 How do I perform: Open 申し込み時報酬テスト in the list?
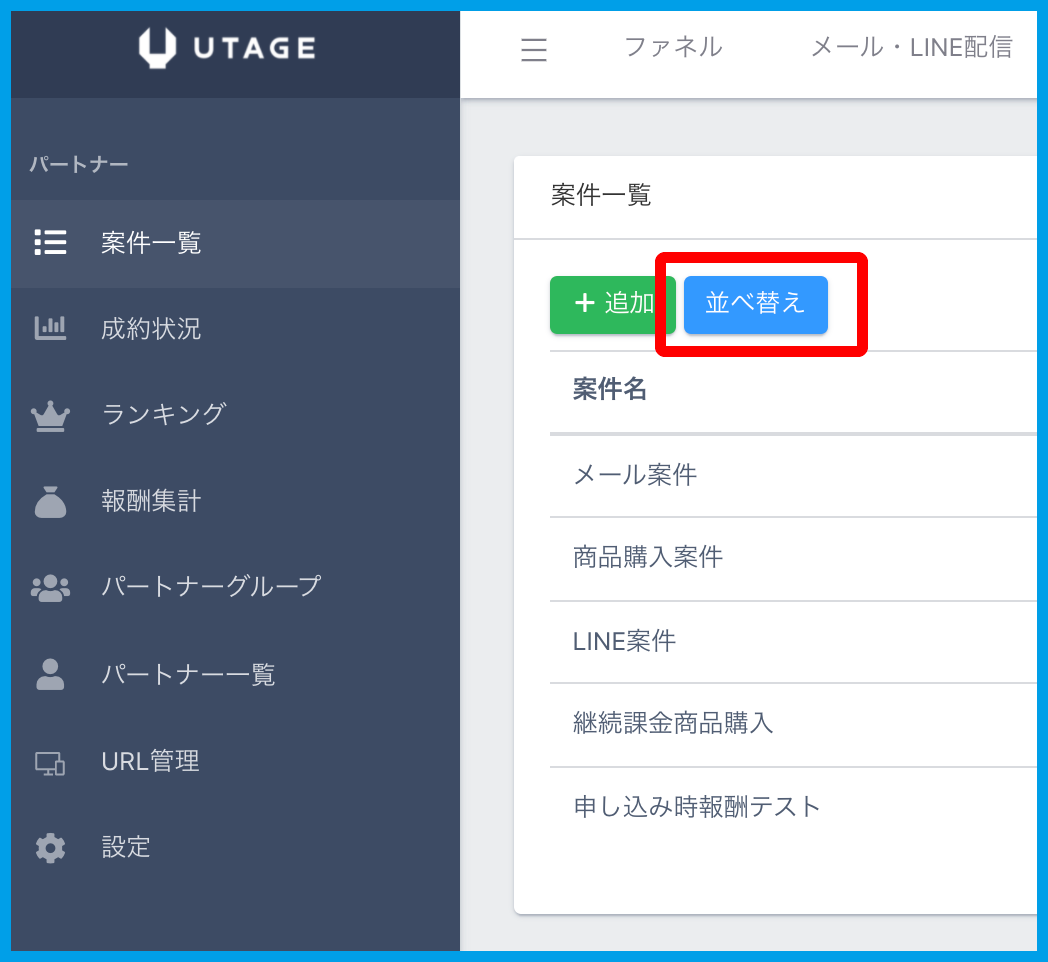click(x=697, y=807)
